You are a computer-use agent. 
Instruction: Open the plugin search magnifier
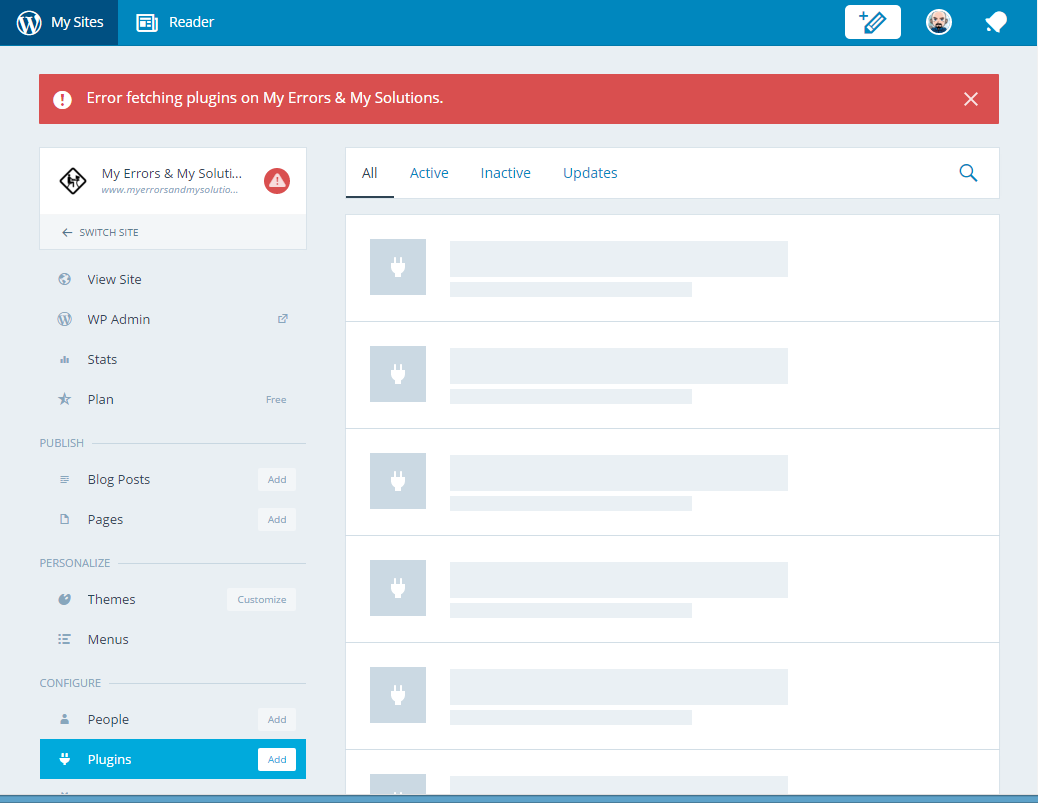(x=968, y=173)
